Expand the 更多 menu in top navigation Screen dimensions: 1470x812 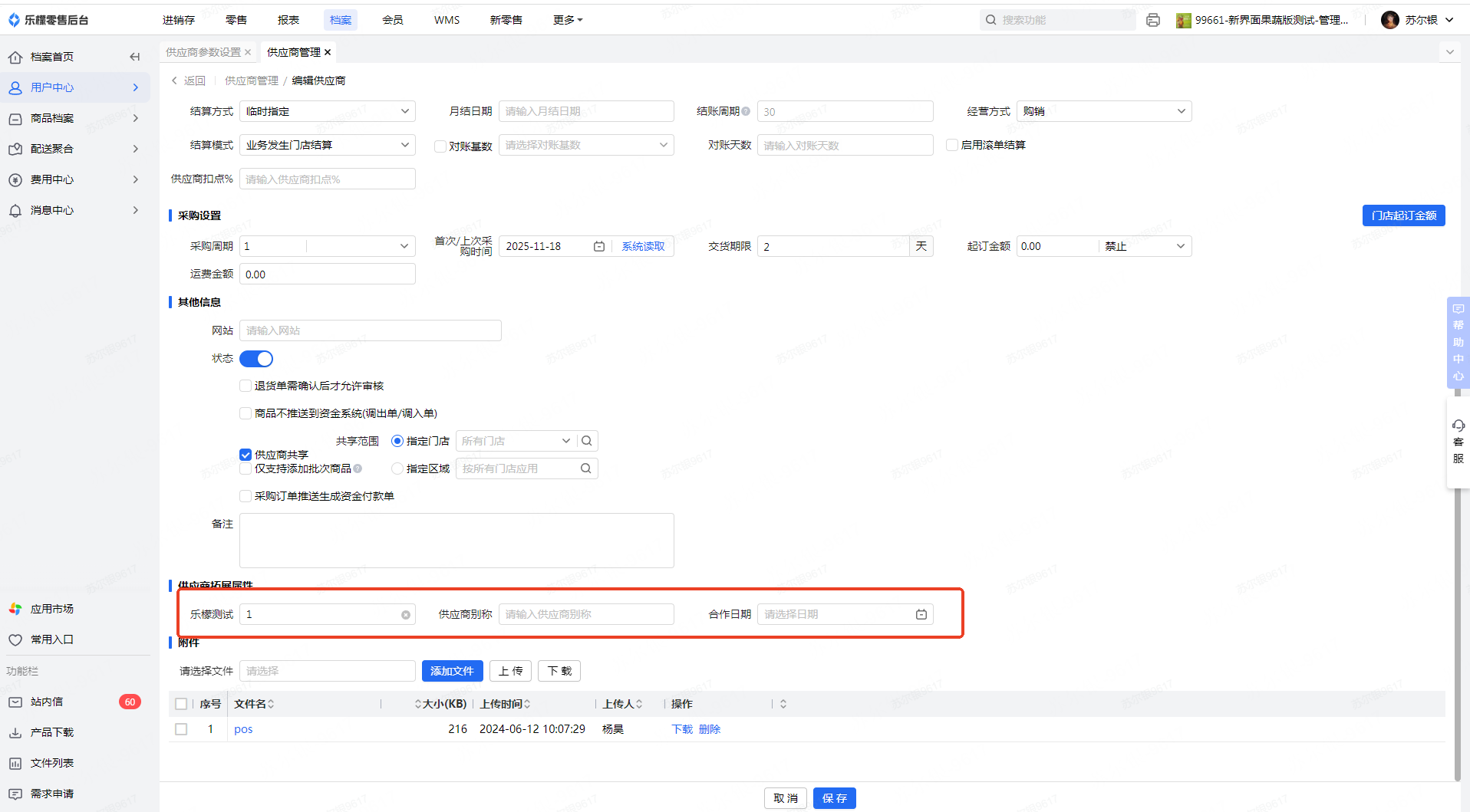pos(568,20)
